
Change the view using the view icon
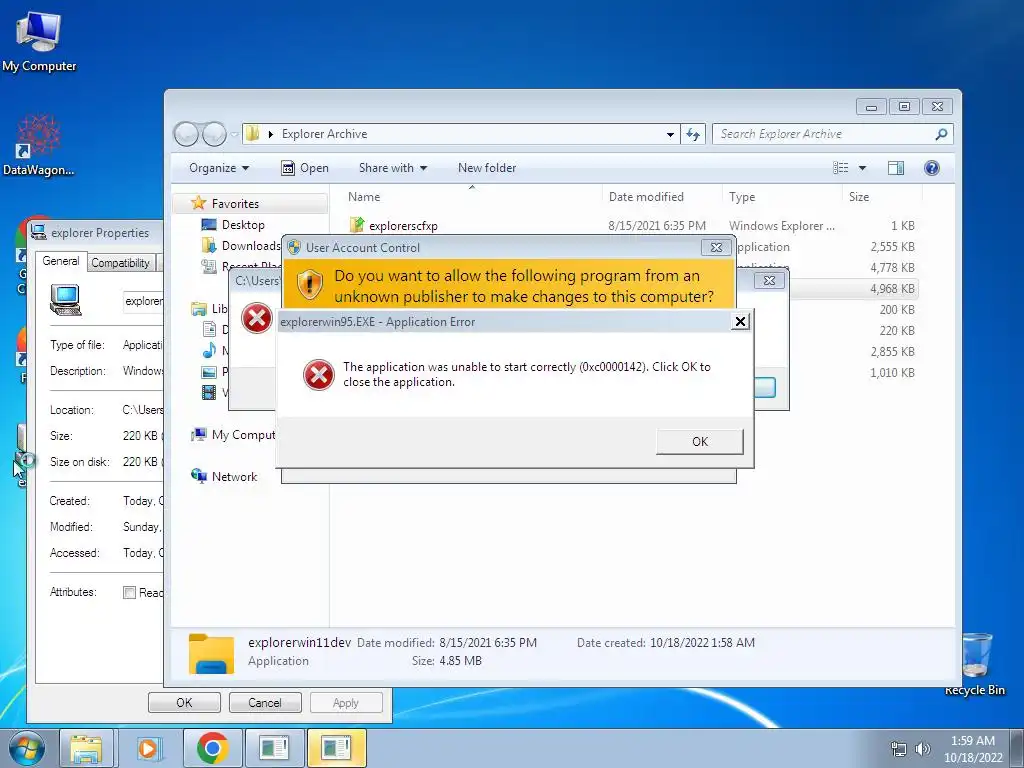click(841, 168)
